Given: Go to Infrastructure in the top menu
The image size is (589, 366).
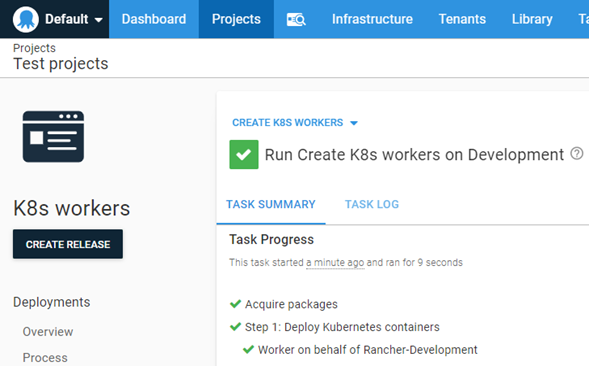Looking at the screenshot, I should 372,19.
